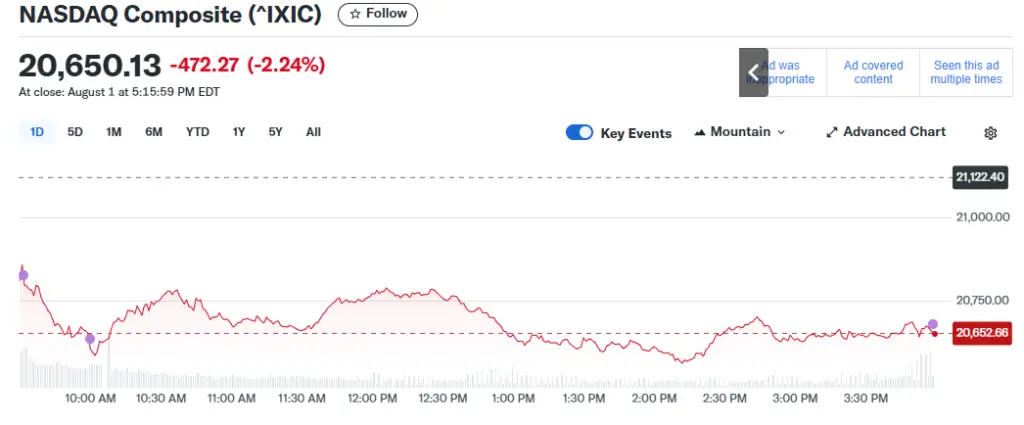The image size is (1024, 425).
Task: Toggle the Key Events switch
Action: [579, 132]
